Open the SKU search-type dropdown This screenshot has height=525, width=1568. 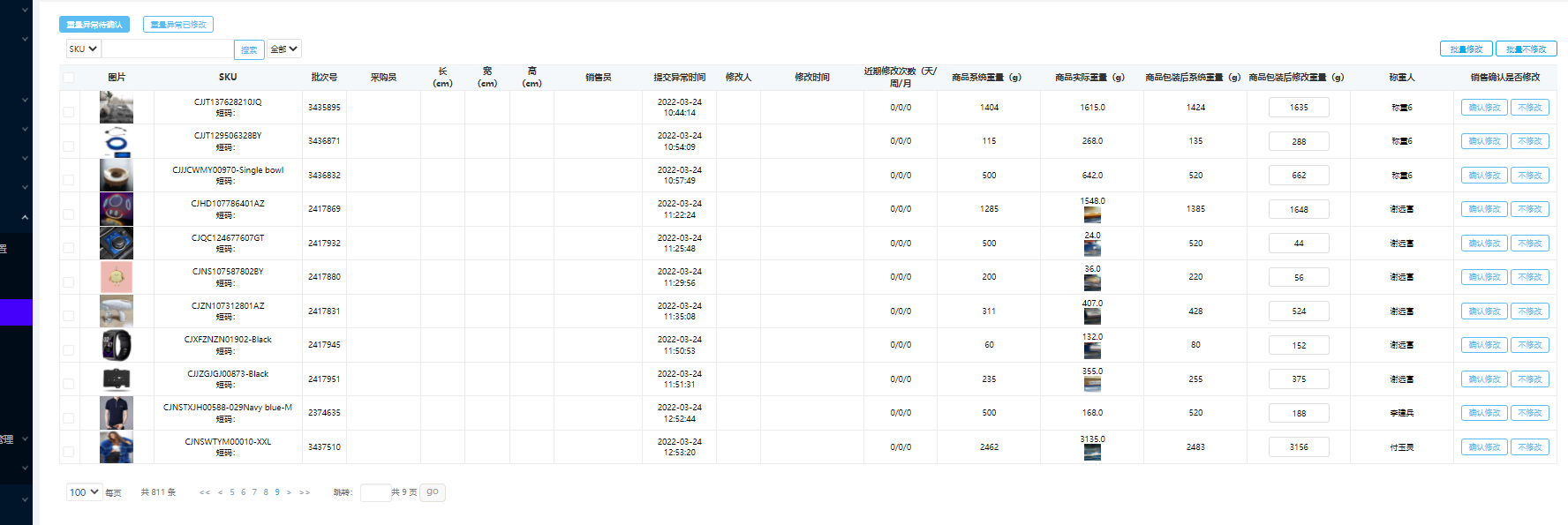[x=83, y=49]
